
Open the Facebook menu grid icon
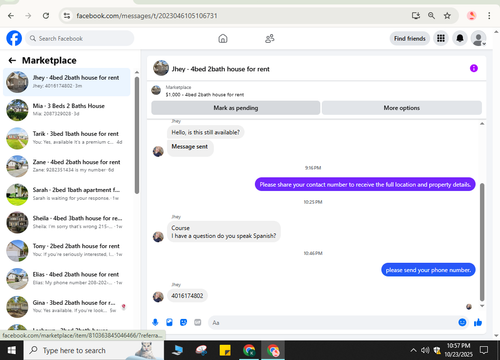pos(441,38)
